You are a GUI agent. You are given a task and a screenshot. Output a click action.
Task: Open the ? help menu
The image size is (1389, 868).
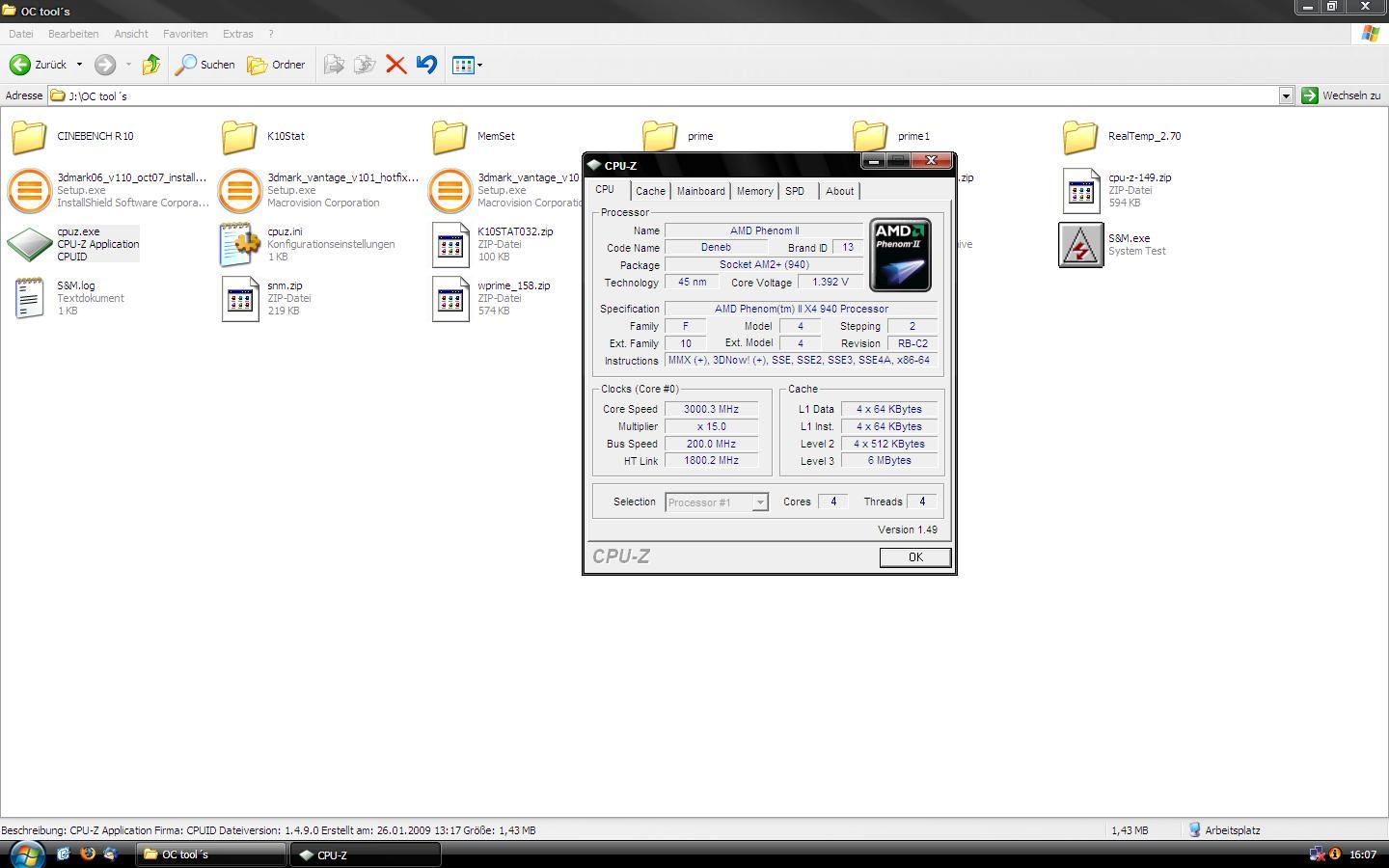pos(271,34)
